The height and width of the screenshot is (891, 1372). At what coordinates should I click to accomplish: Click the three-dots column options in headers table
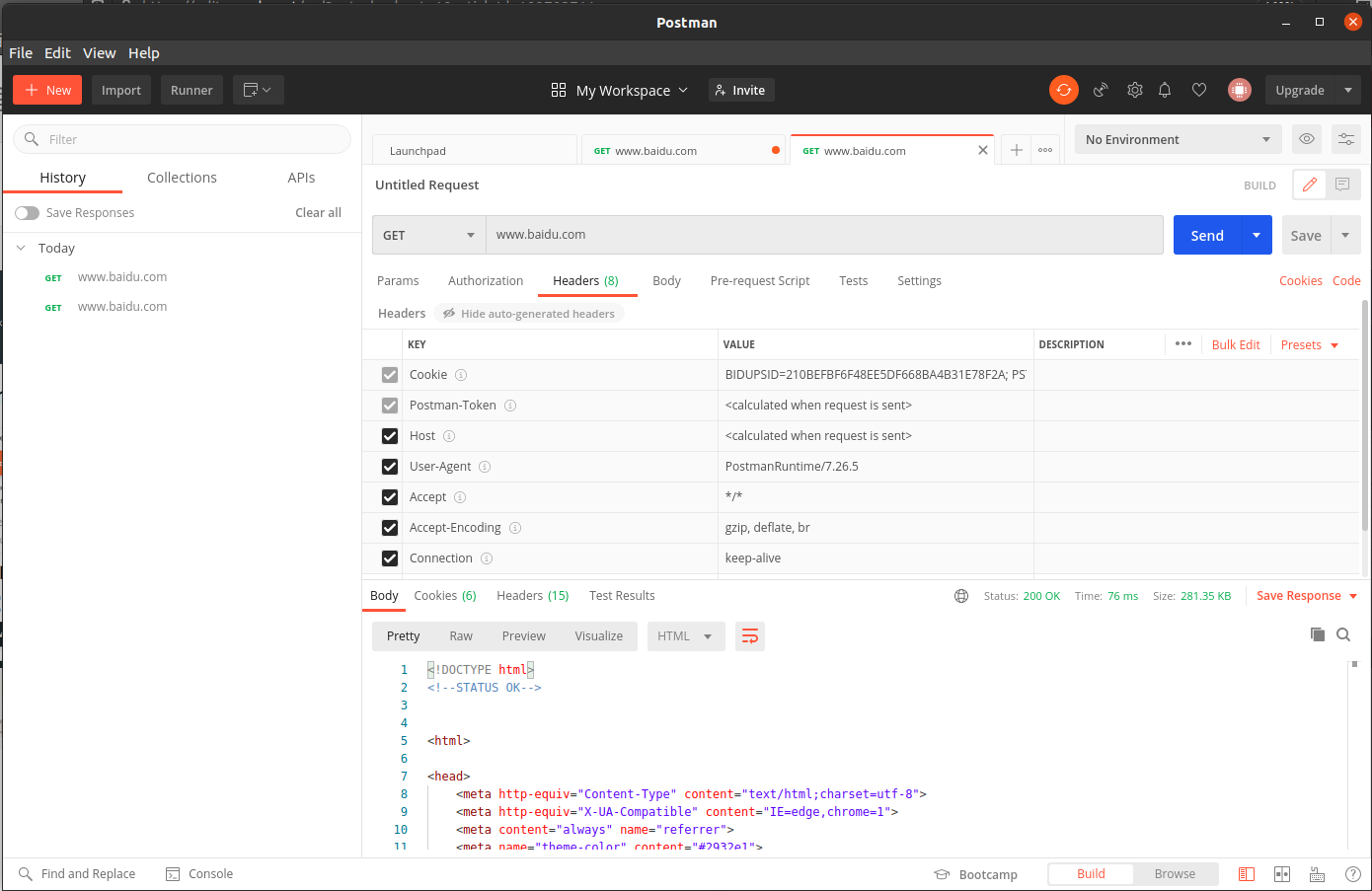[1183, 343]
